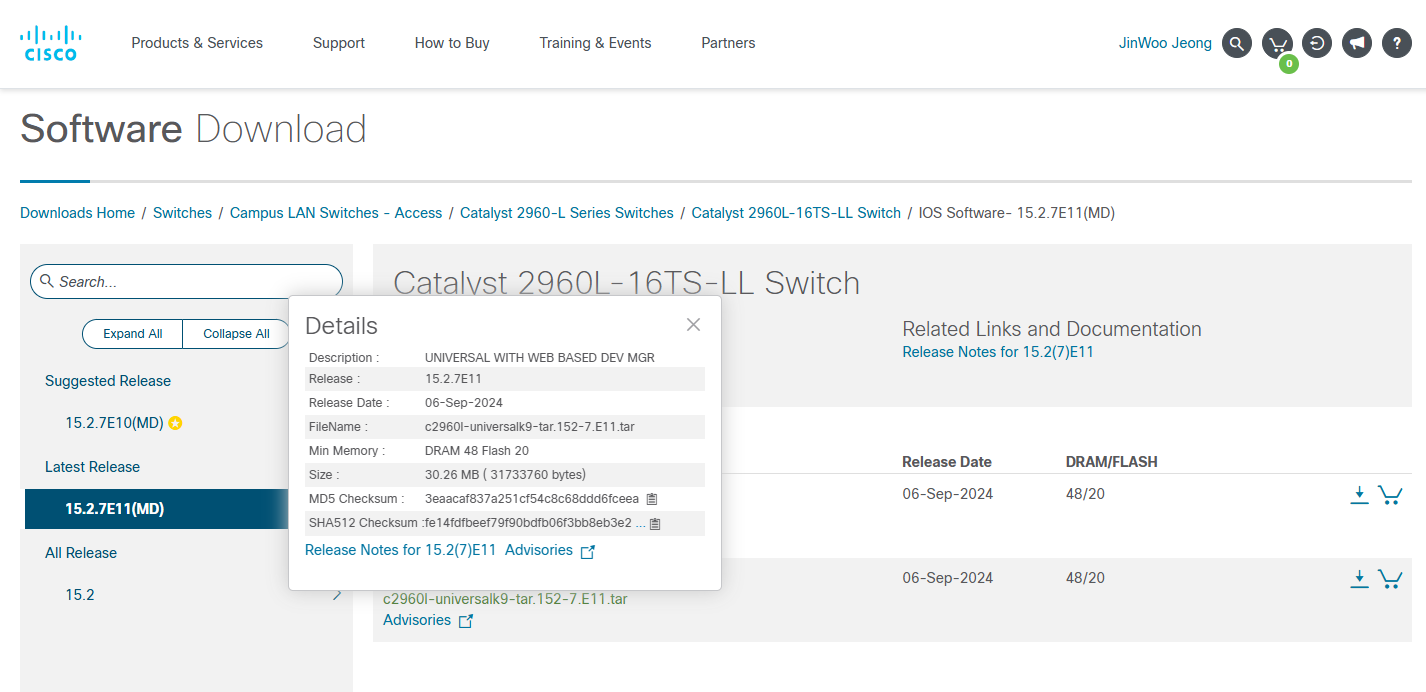Image resolution: width=1426 pixels, height=692 pixels.
Task: Copy the SHA512 checksum with clipboard icon
Action: pyautogui.click(x=655, y=523)
